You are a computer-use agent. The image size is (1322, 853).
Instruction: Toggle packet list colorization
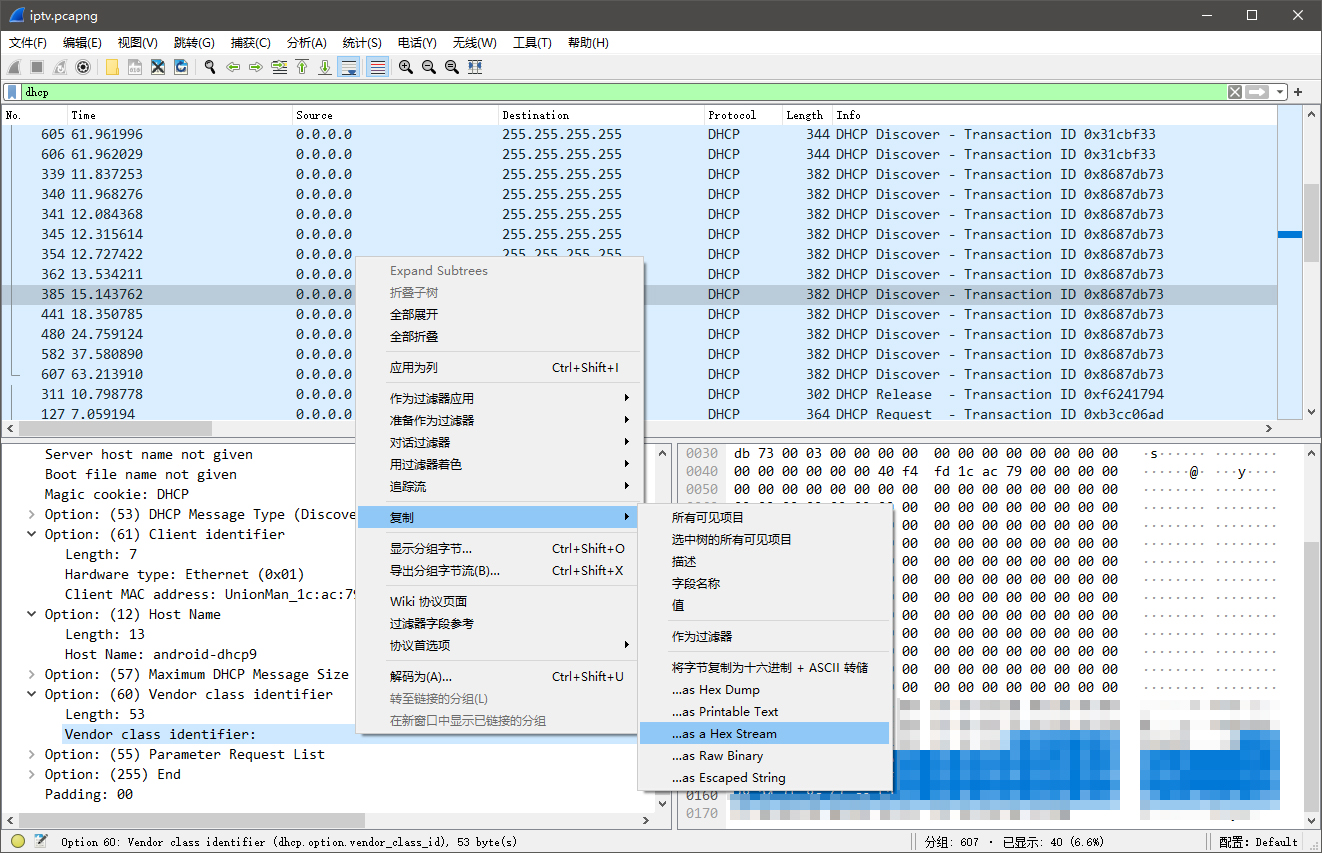pyautogui.click(x=377, y=67)
